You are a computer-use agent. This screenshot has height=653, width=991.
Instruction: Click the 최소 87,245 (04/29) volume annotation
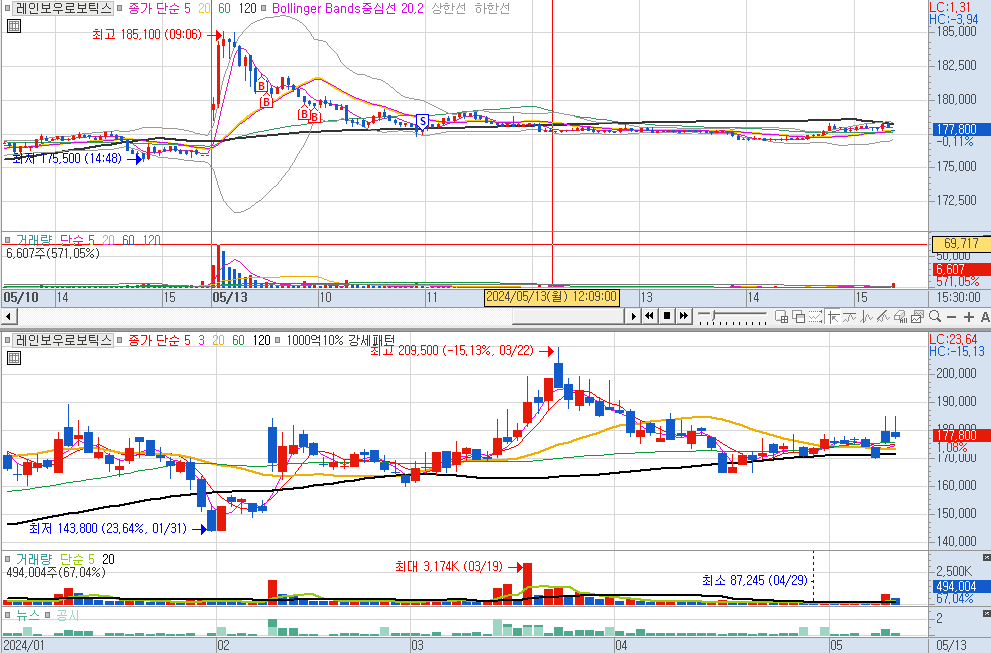click(755, 580)
